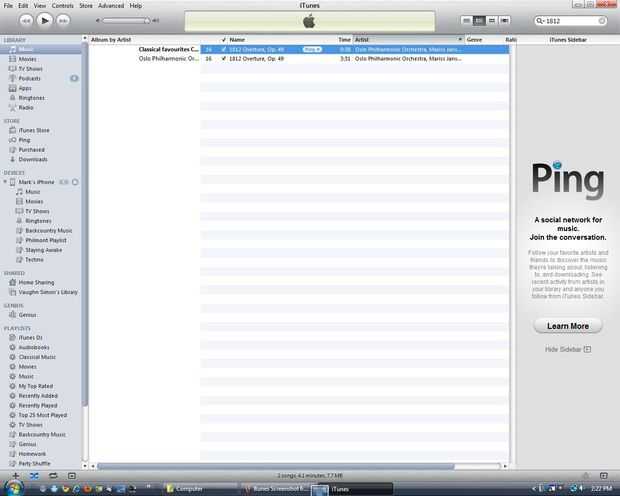Open Top 25 Most Played playlist
Viewport: 620px width, 496px height.
[41, 415]
